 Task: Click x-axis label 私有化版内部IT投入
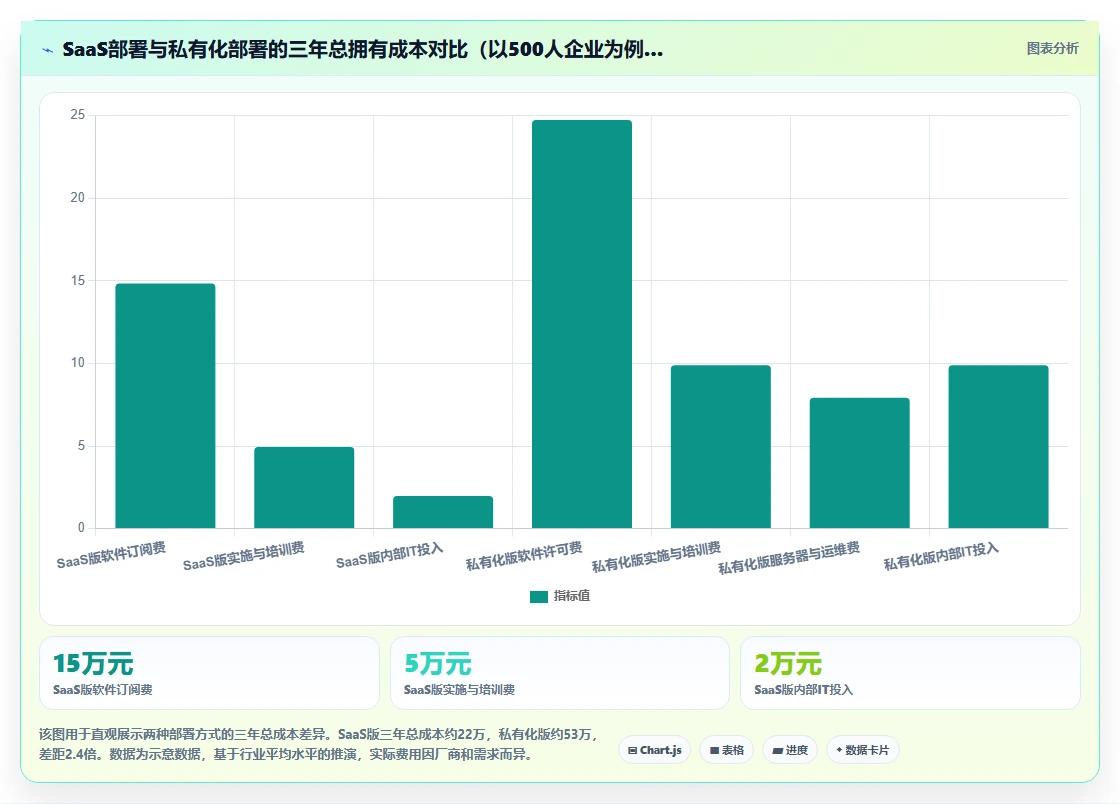(x=941, y=556)
